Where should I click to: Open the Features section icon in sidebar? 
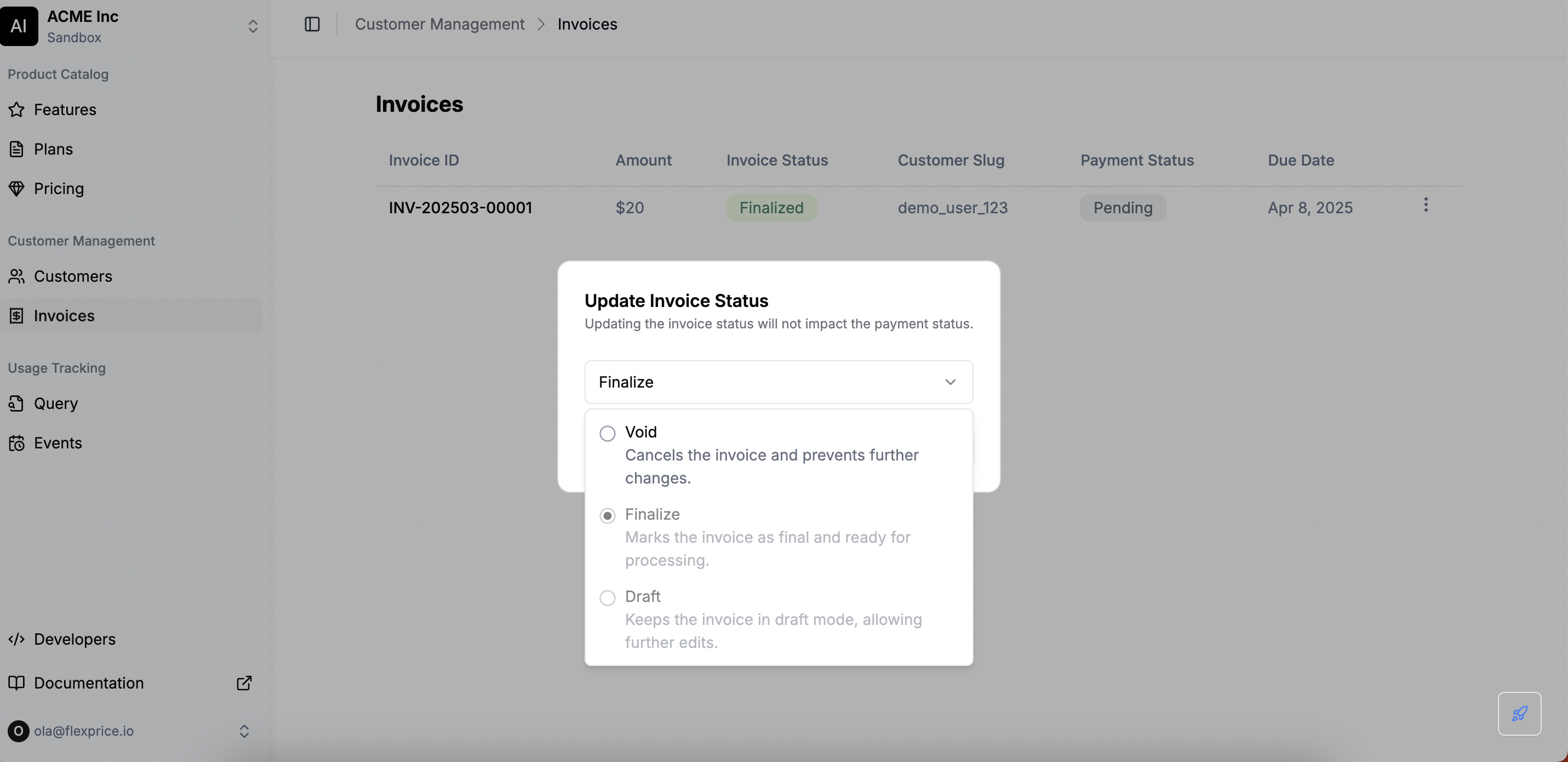point(16,110)
